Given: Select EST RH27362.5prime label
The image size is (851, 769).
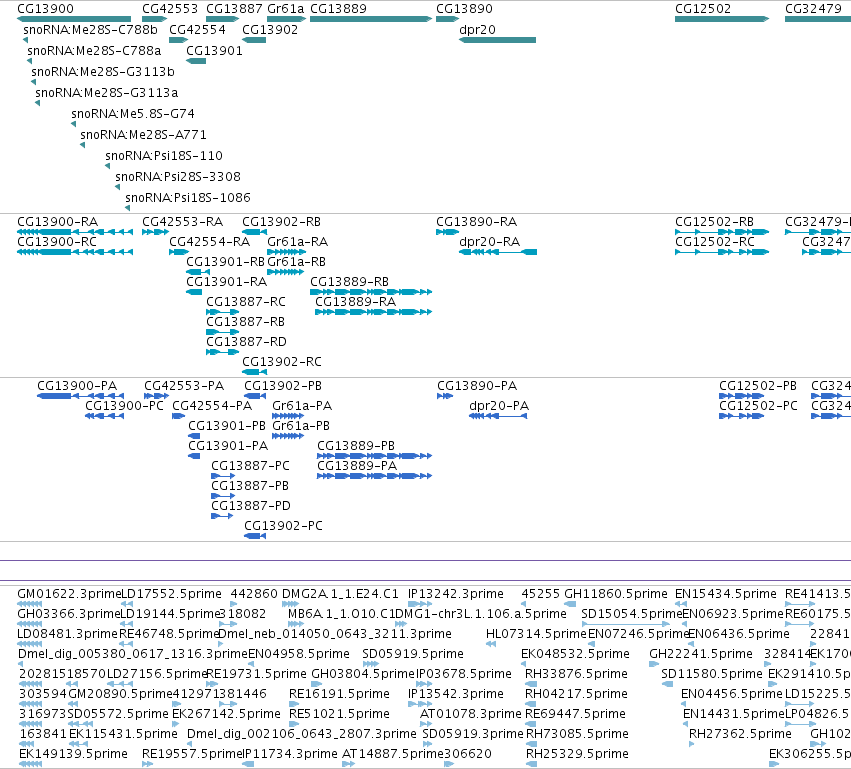Looking at the screenshot, I should (x=740, y=734).
